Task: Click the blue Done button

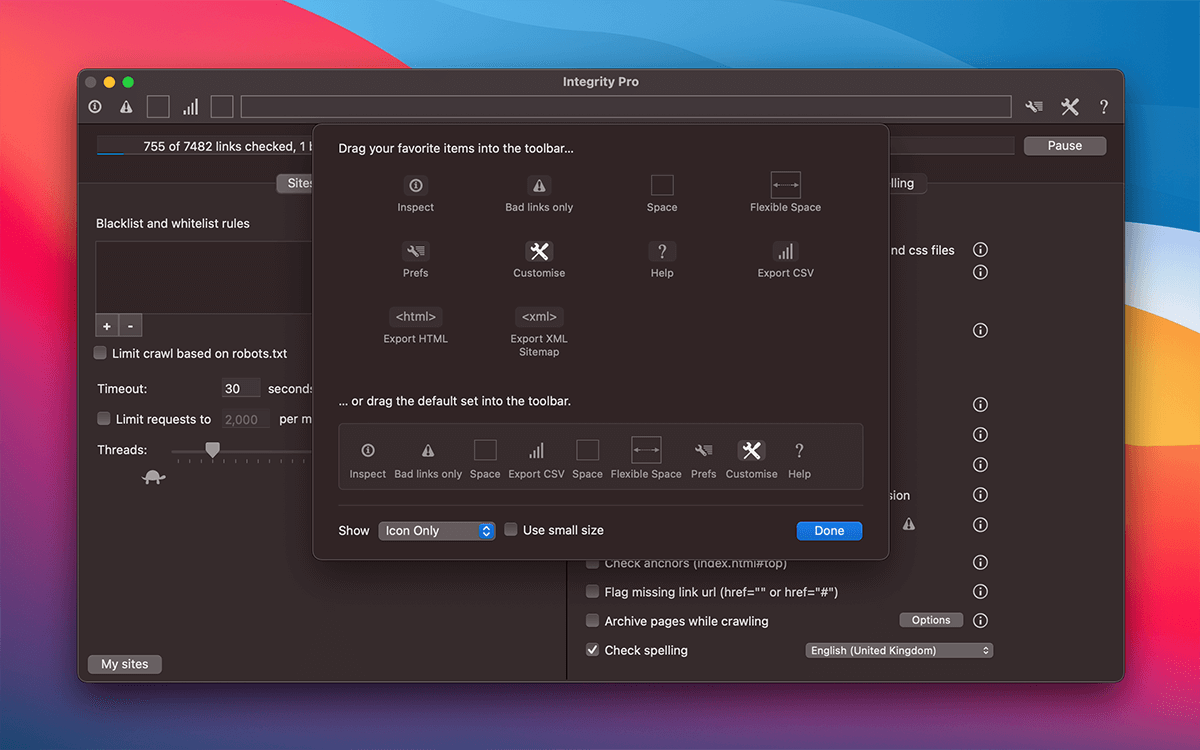Action: (x=829, y=531)
